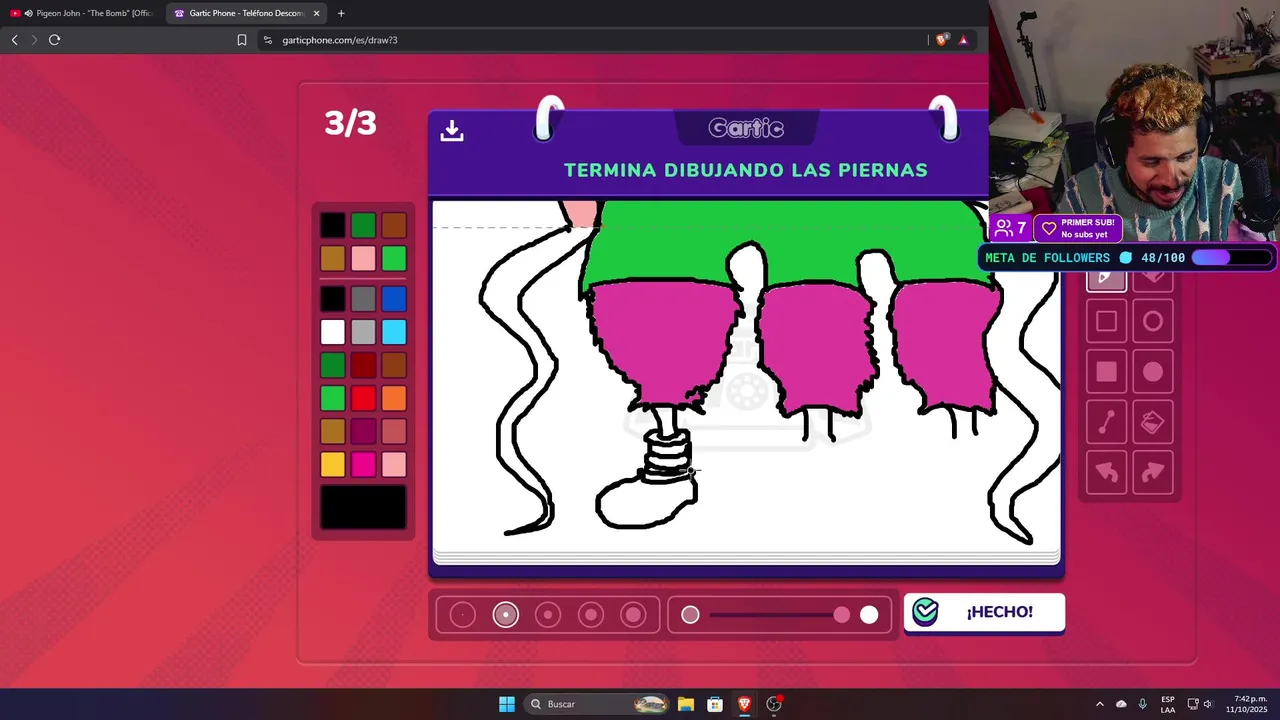Pick the dark gray color swatch
Image resolution: width=1280 pixels, height=720 pixels.
pos(363,299)
